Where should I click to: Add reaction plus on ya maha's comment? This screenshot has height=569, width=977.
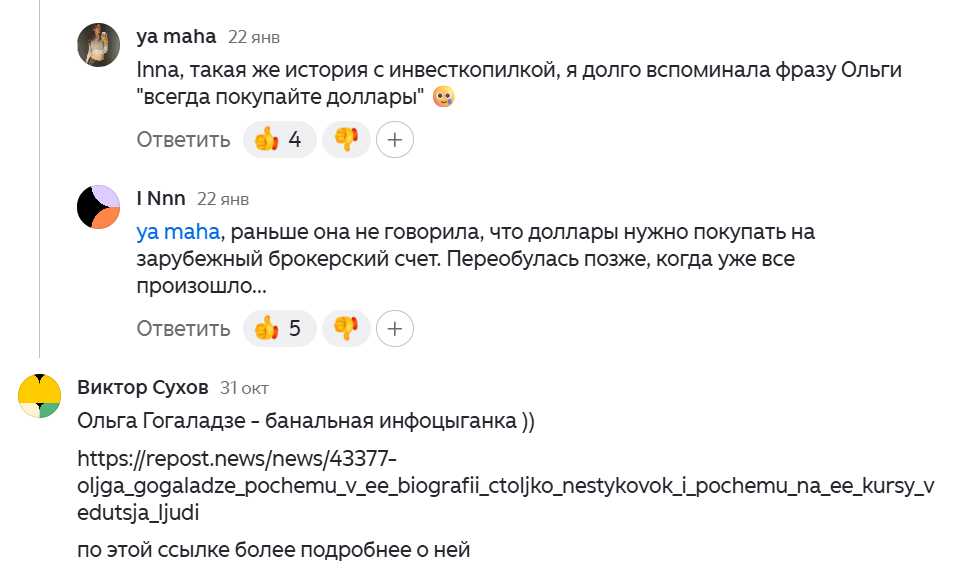tap(395, 140)
